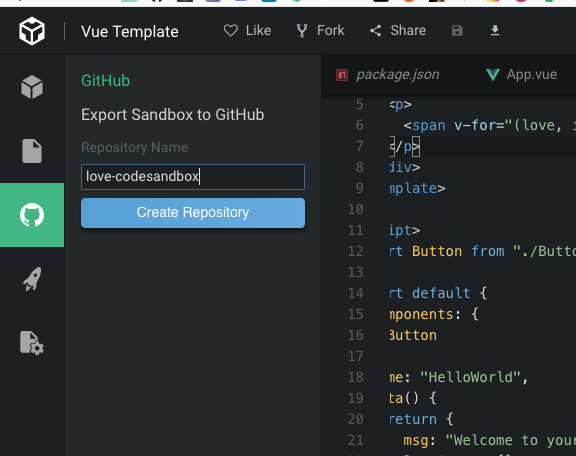Click the Create Repository button
This screenshot has height=456, width=576.
(x=193, y=213)
